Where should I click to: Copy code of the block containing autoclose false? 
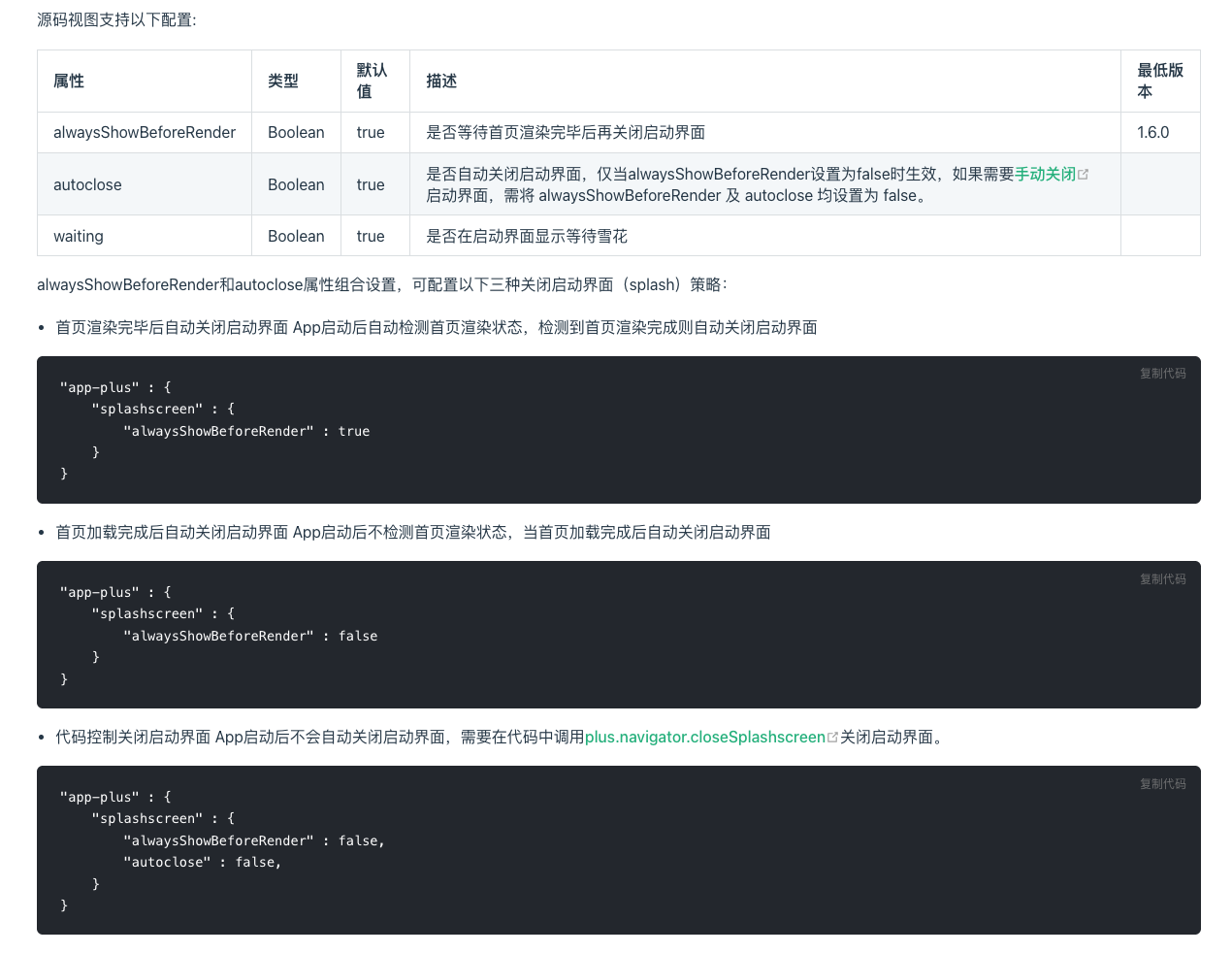coord(1162,784)
